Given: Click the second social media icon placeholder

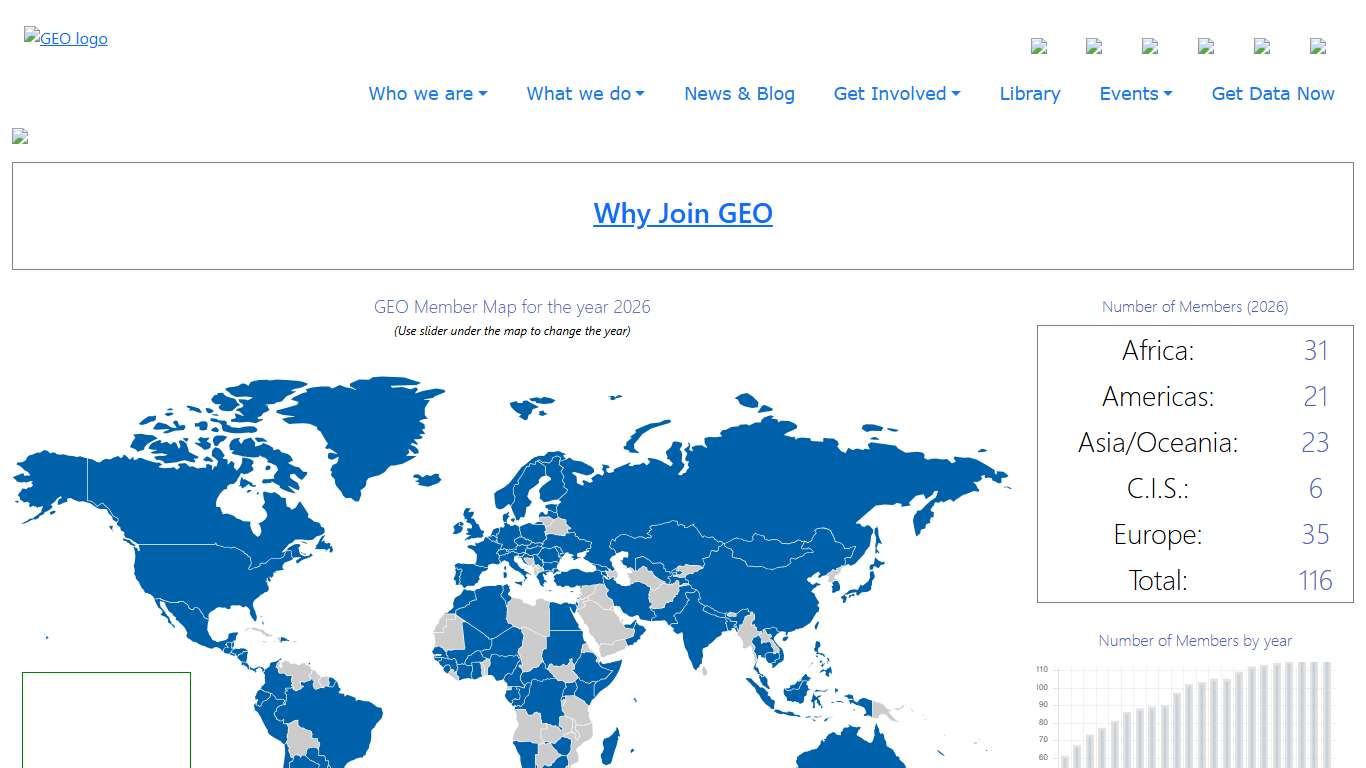Looking at the screenshot, I should pyautogui.click(x=1094, y=46).
